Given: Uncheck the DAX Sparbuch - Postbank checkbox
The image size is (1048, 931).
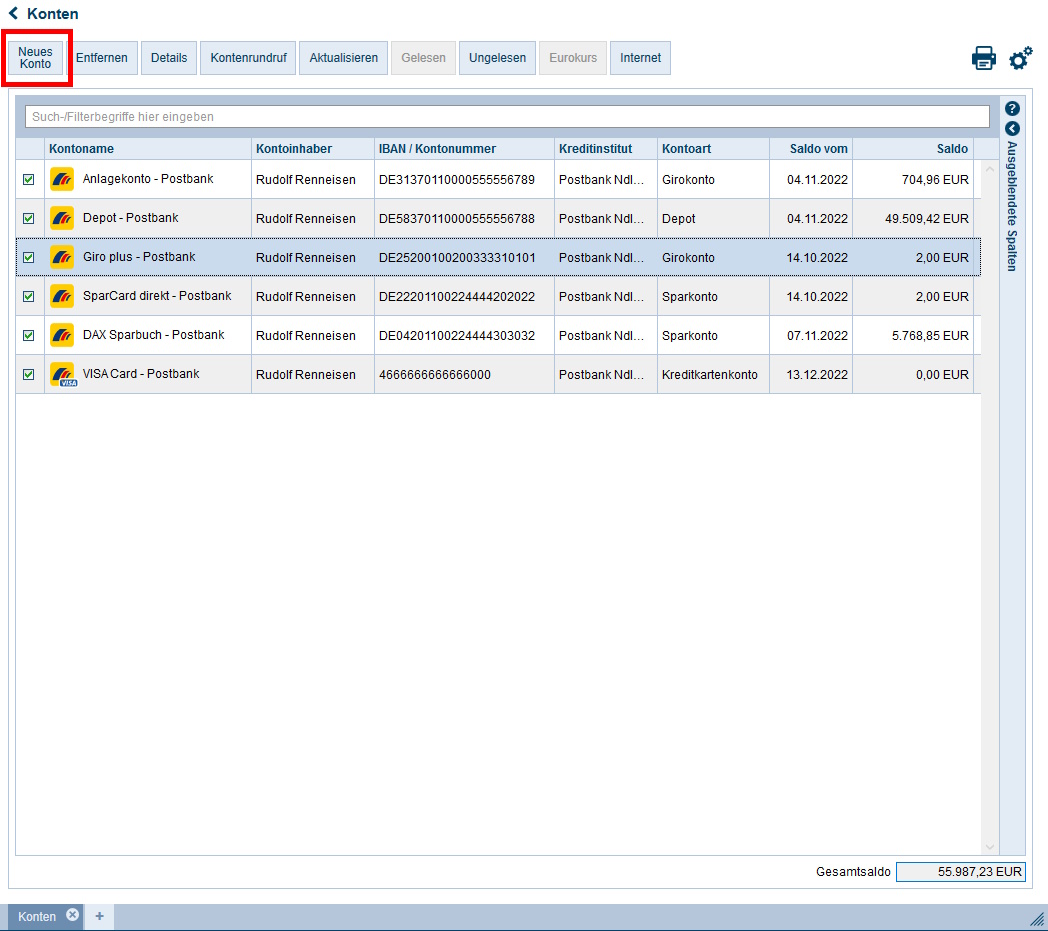Looking at the screenshot, I should click(29, 335).
